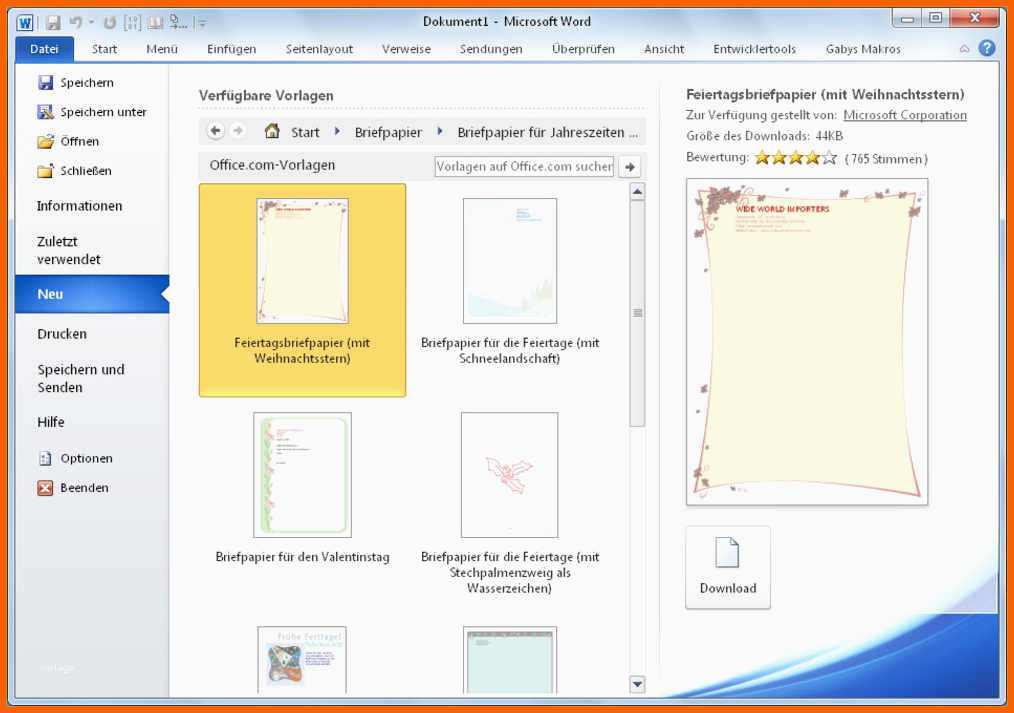Screen dimensions: 1014x713
Task: Click the Öffnen folder icon
Action: (x=45, y=142)
